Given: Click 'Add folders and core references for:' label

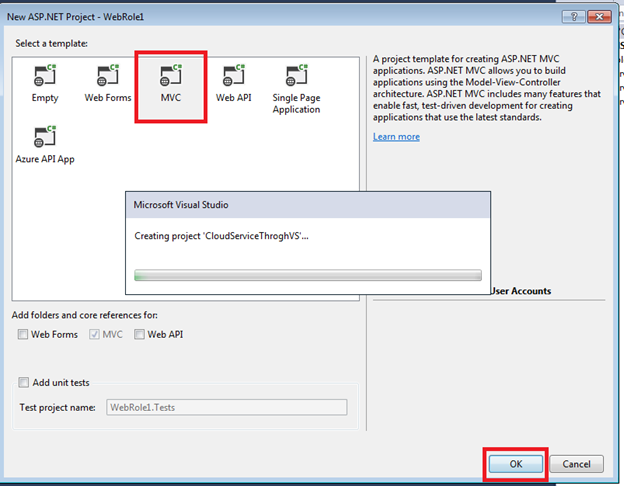Looking at the screenshot, I should (84, 315).
